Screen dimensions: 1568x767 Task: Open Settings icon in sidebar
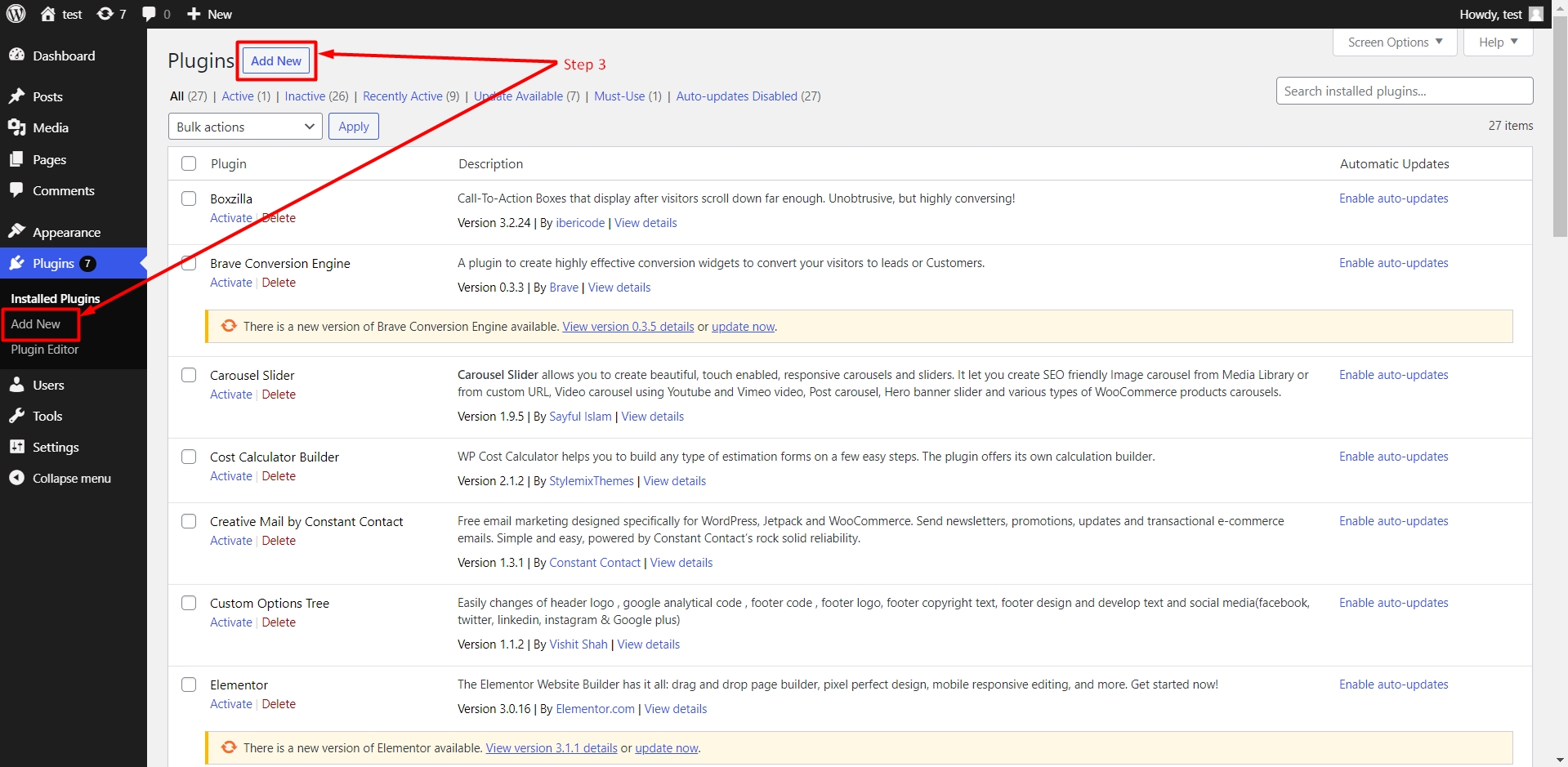point(16,447)
